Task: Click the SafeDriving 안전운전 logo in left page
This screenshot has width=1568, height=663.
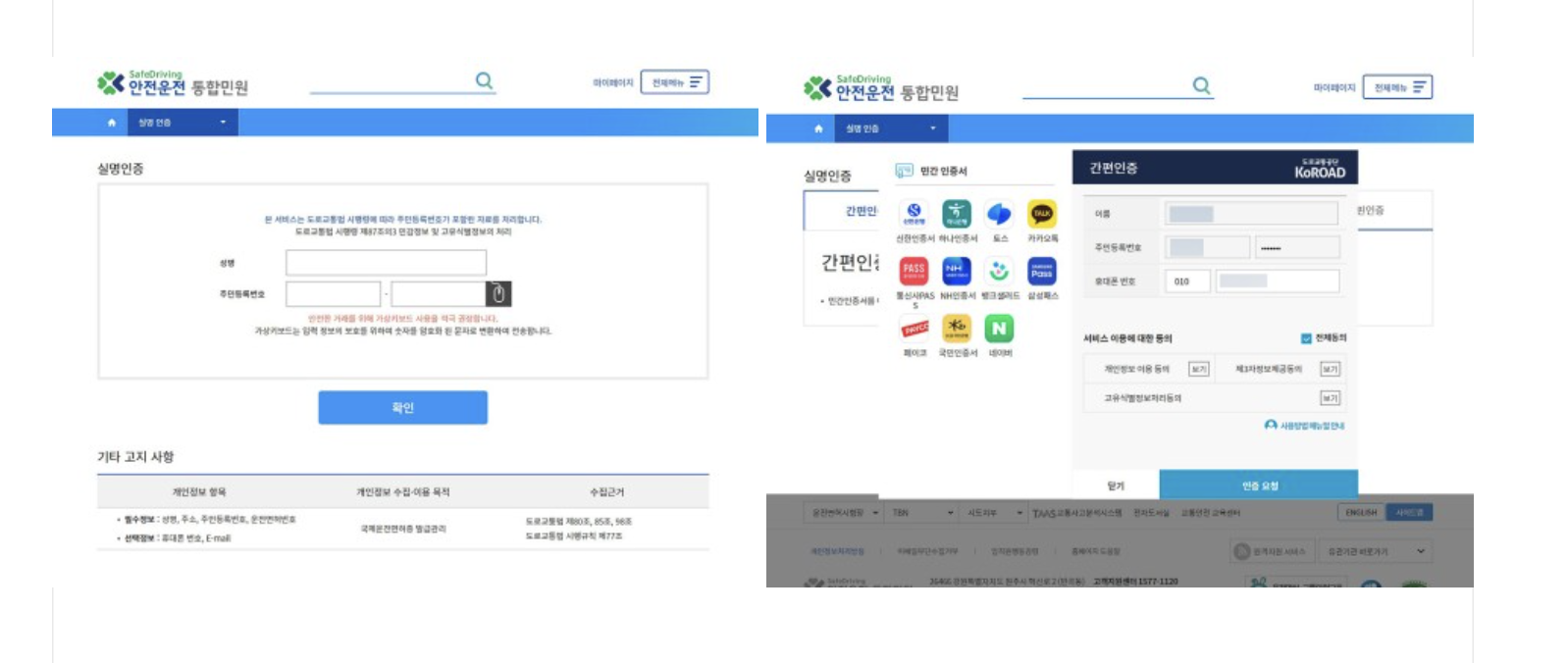Action: click(x=172, y=83)
